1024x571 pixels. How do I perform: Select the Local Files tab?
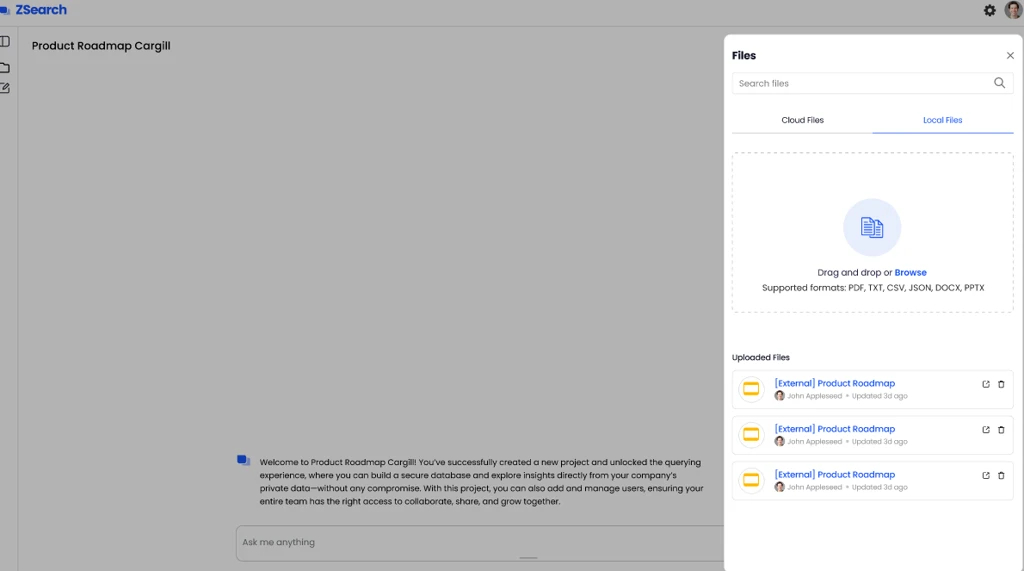942,120
